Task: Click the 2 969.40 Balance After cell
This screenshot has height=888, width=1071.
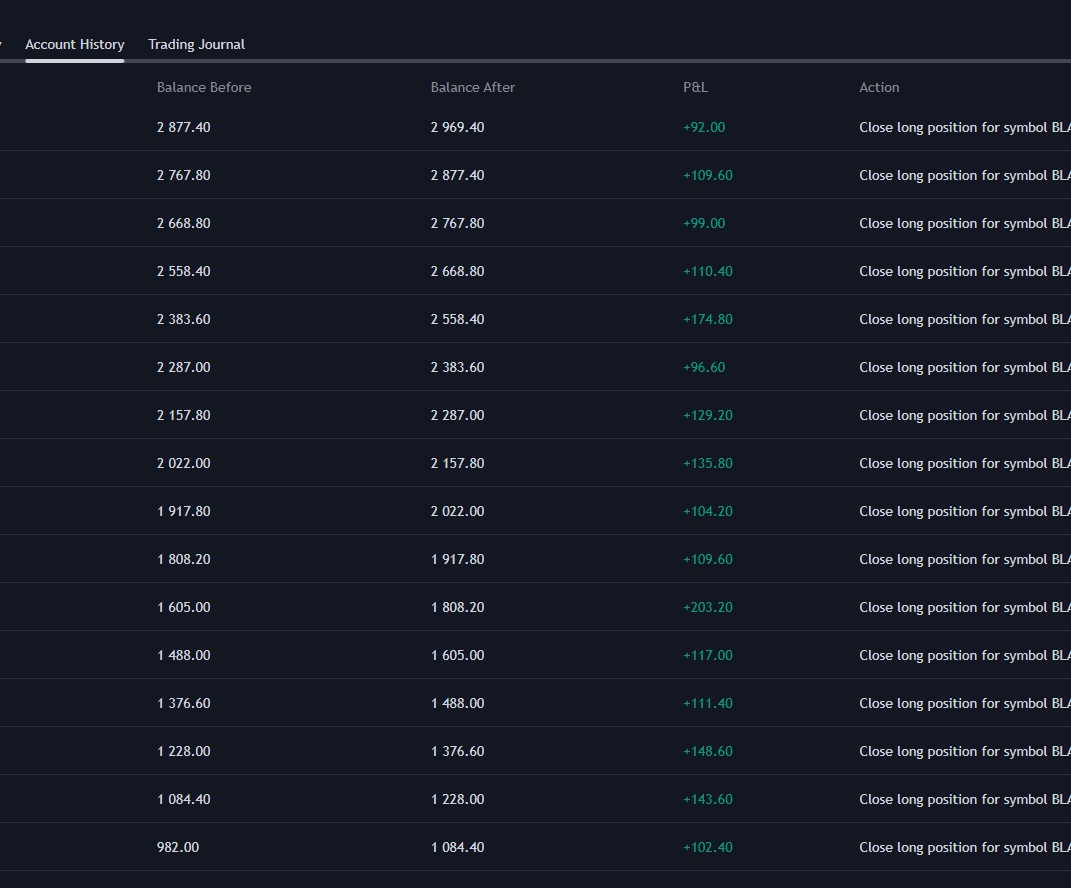Action: (x=457, y=127)
